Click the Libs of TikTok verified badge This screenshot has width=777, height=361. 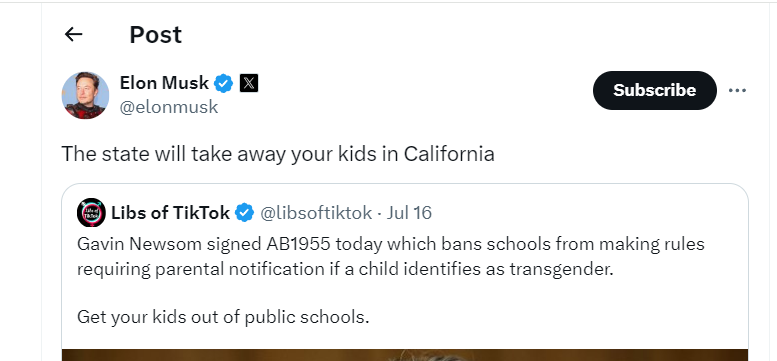click(x=244, y=213)
